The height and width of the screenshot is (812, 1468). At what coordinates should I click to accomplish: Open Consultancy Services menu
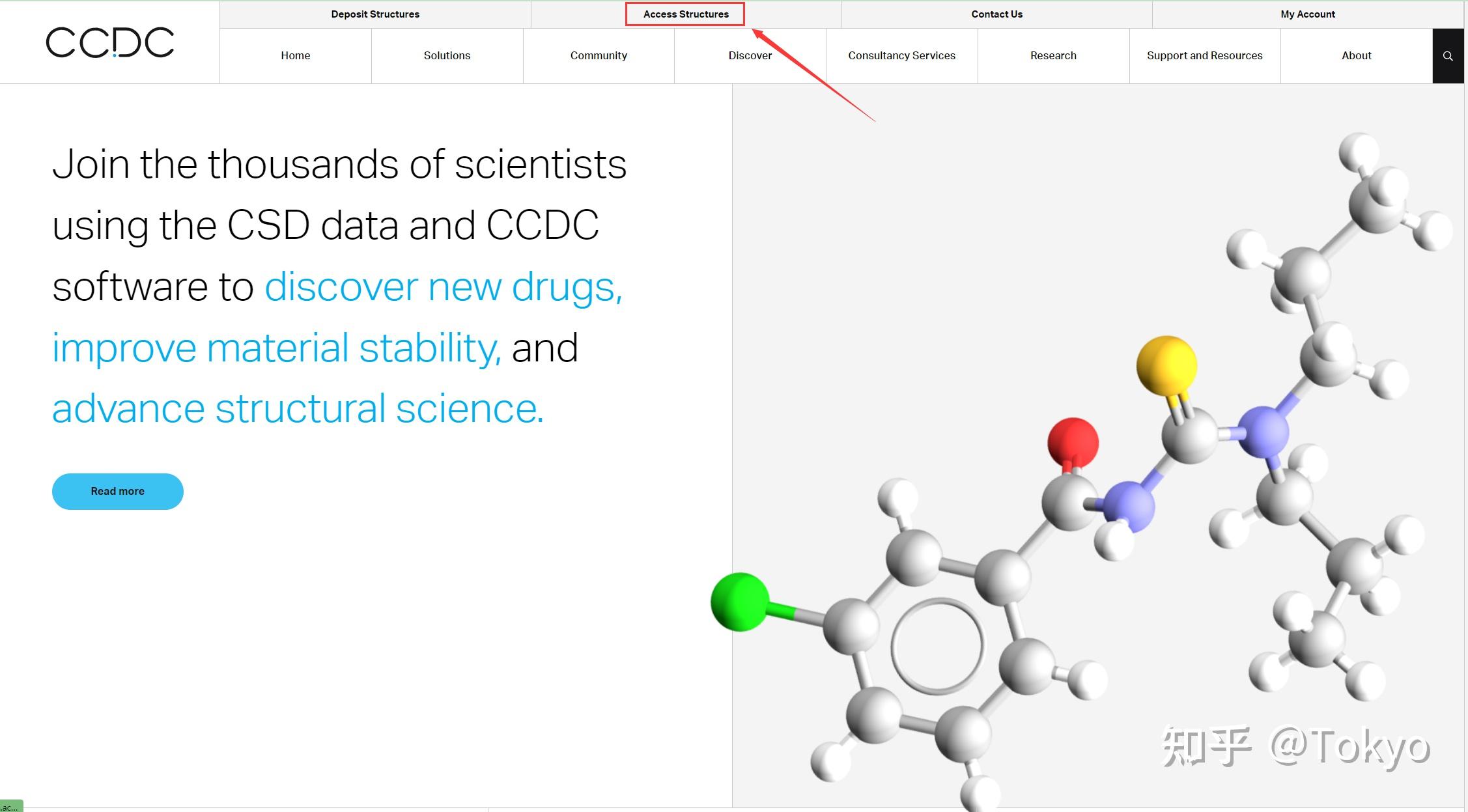901,55
